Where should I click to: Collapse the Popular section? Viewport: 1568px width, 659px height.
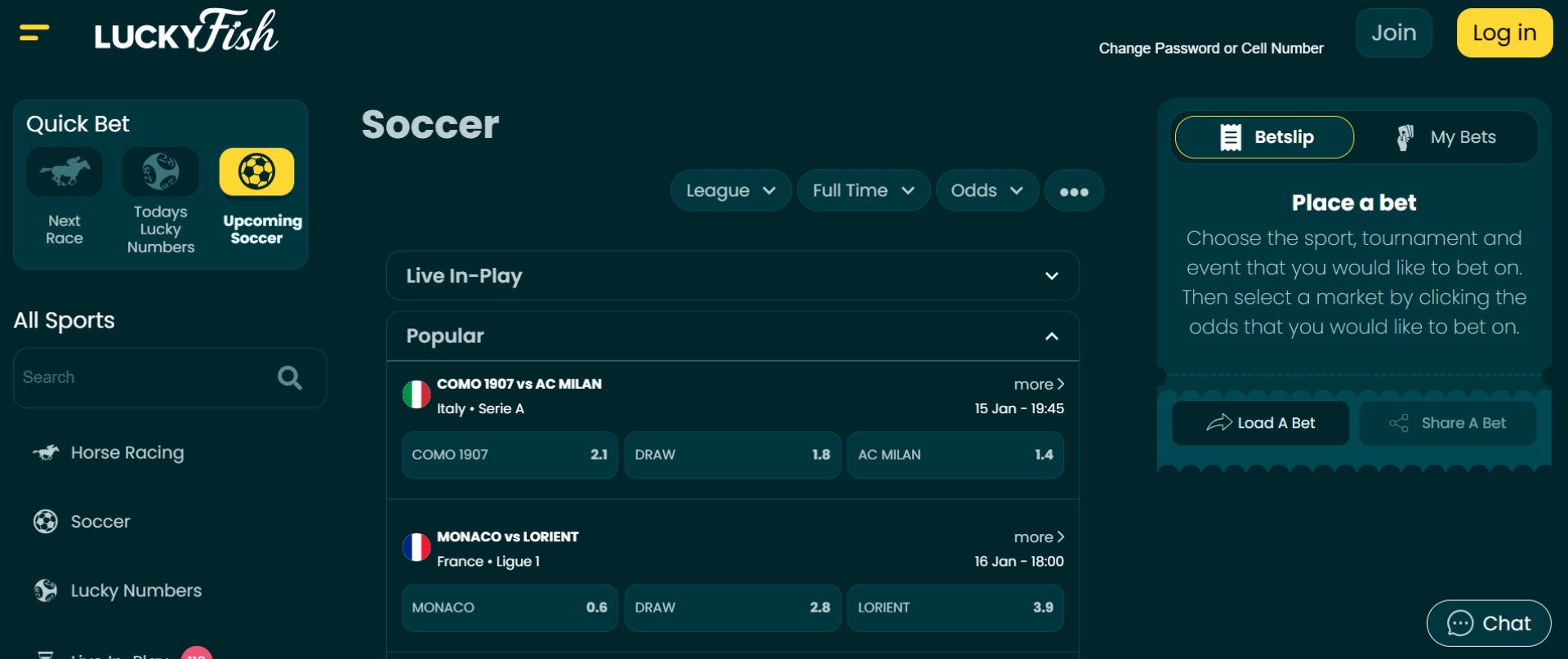1051,336
